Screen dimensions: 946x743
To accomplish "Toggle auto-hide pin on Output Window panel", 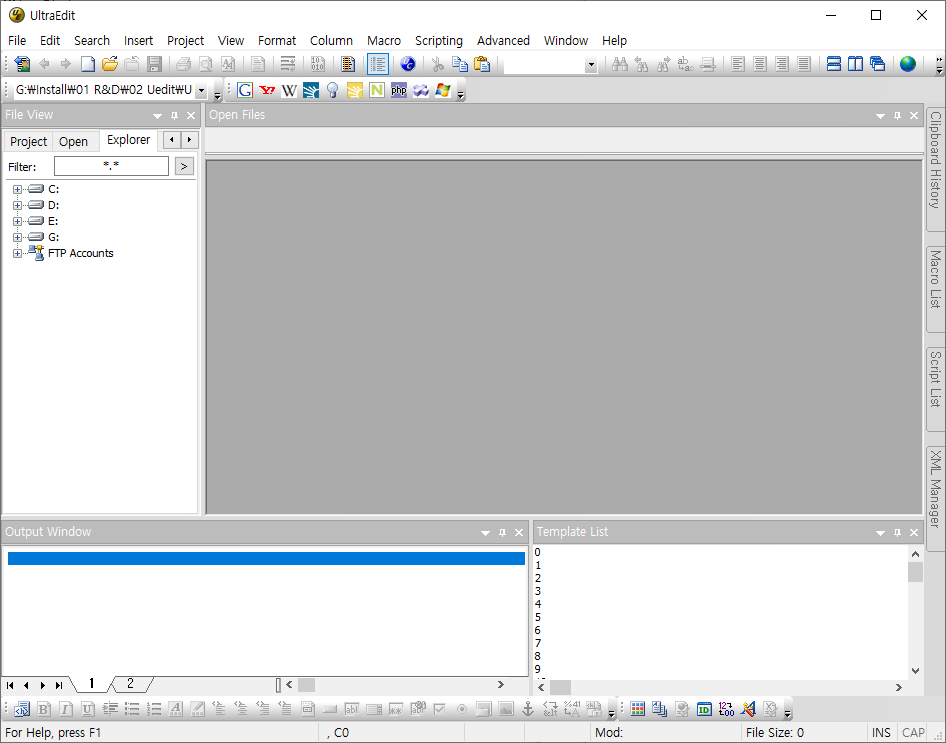I will pos(502,533).
